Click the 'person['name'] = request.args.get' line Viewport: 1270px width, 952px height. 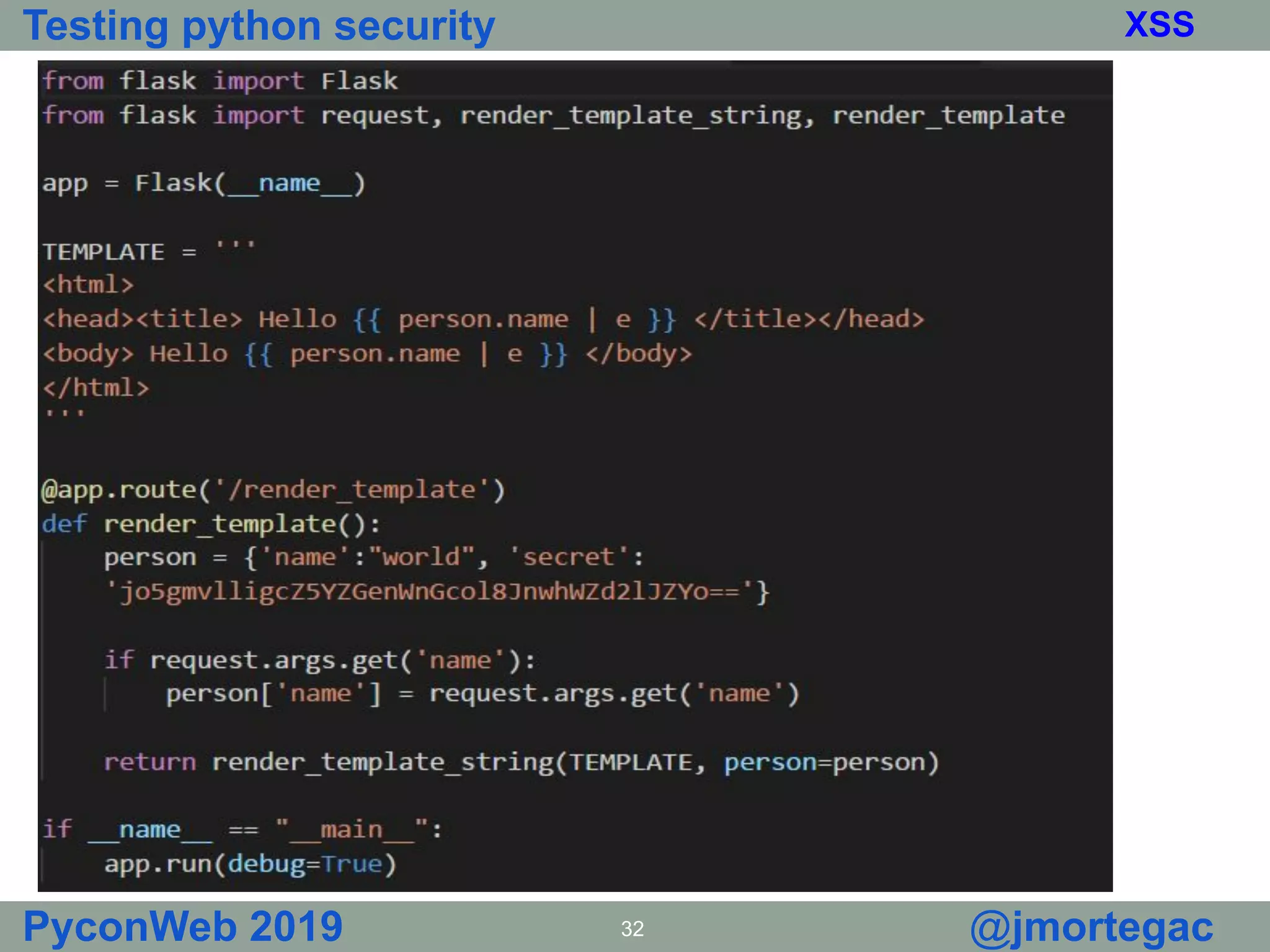[x=482, y=694]
